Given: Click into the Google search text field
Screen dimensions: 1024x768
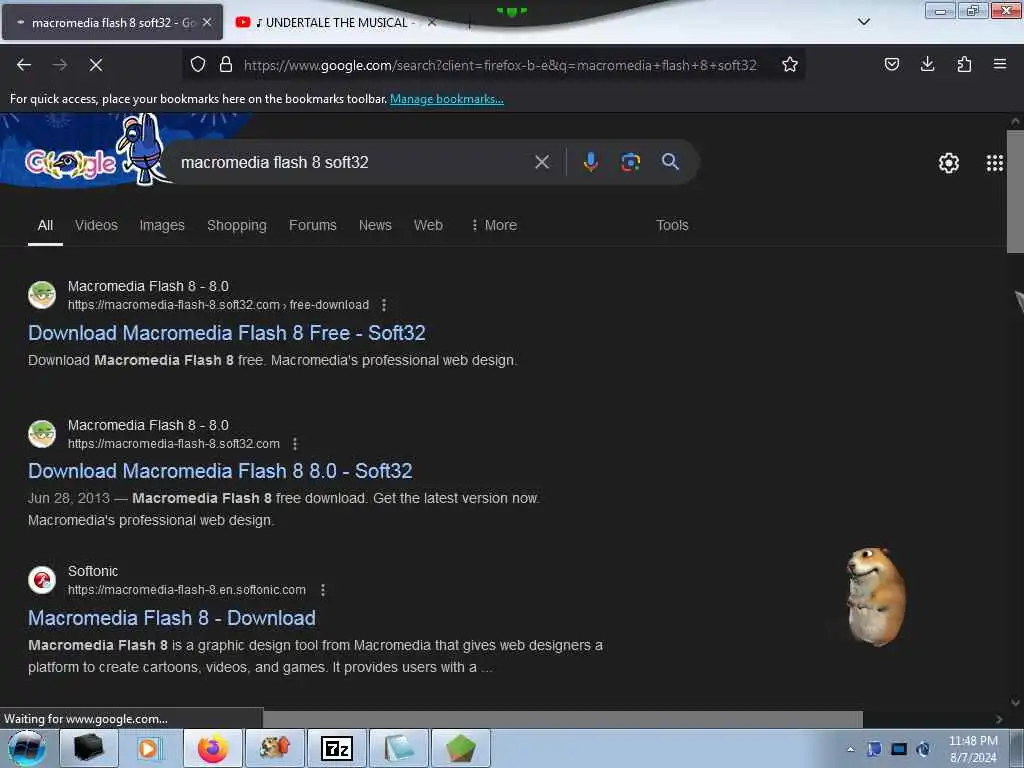Looking at the screenshot, I should [x=353, y=162].
